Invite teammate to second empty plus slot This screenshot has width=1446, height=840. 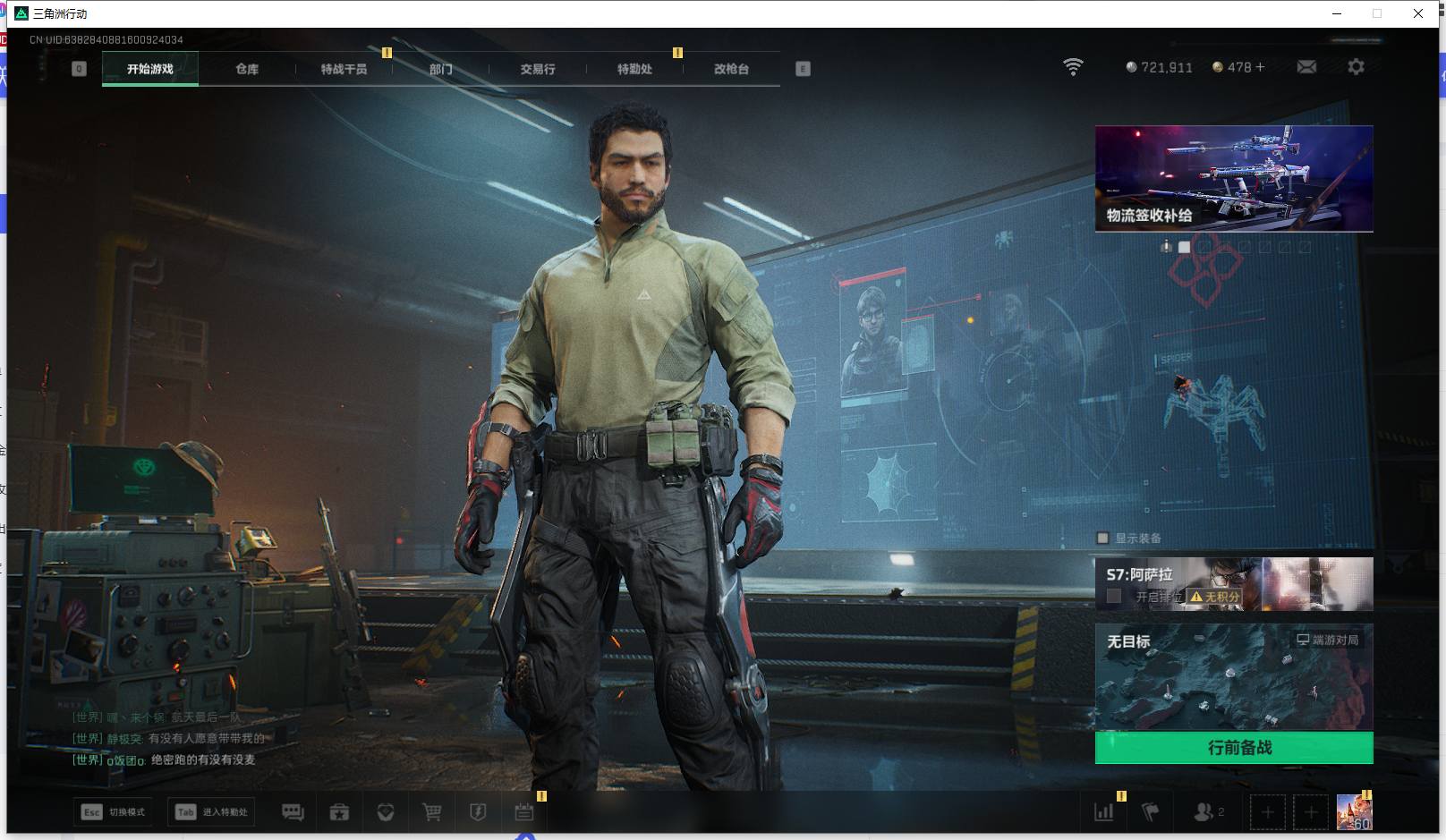click(x=1311, y=812)
